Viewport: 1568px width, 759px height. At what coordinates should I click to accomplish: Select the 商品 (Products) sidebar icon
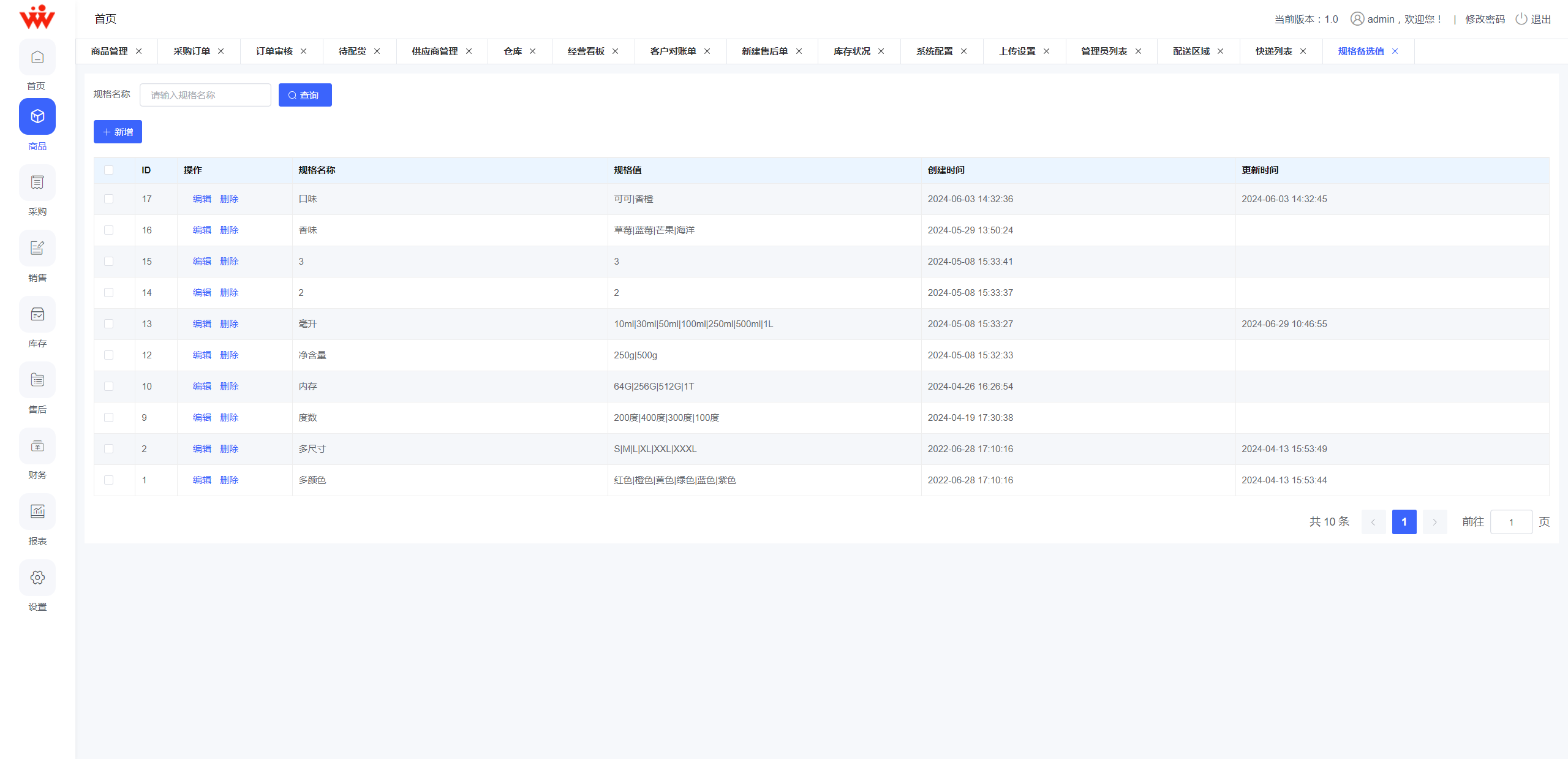point(37,116)
